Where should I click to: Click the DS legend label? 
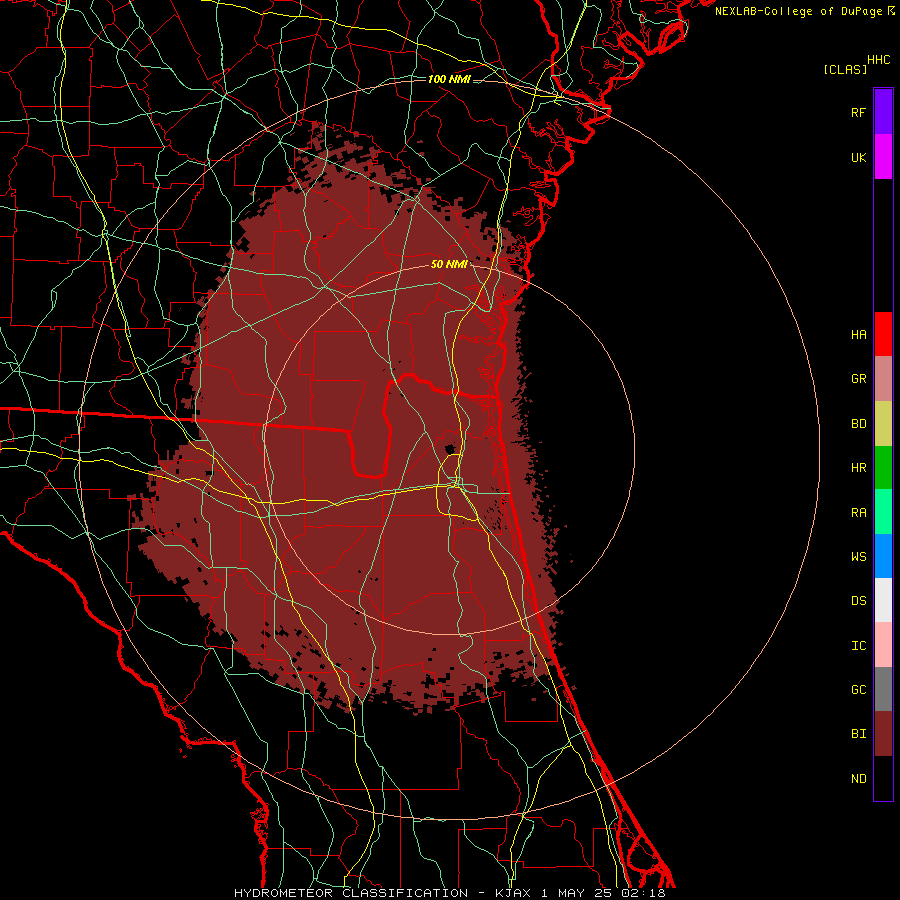(858, 601)
